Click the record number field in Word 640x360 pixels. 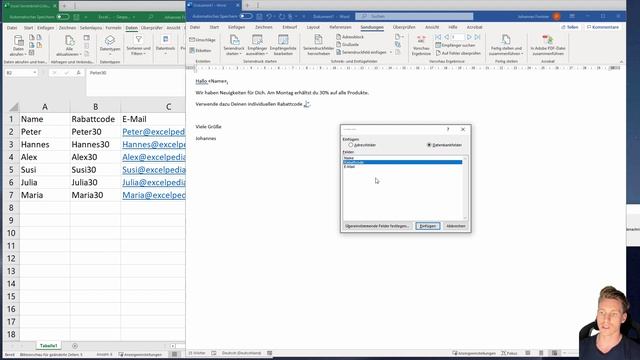pos(457,37)
